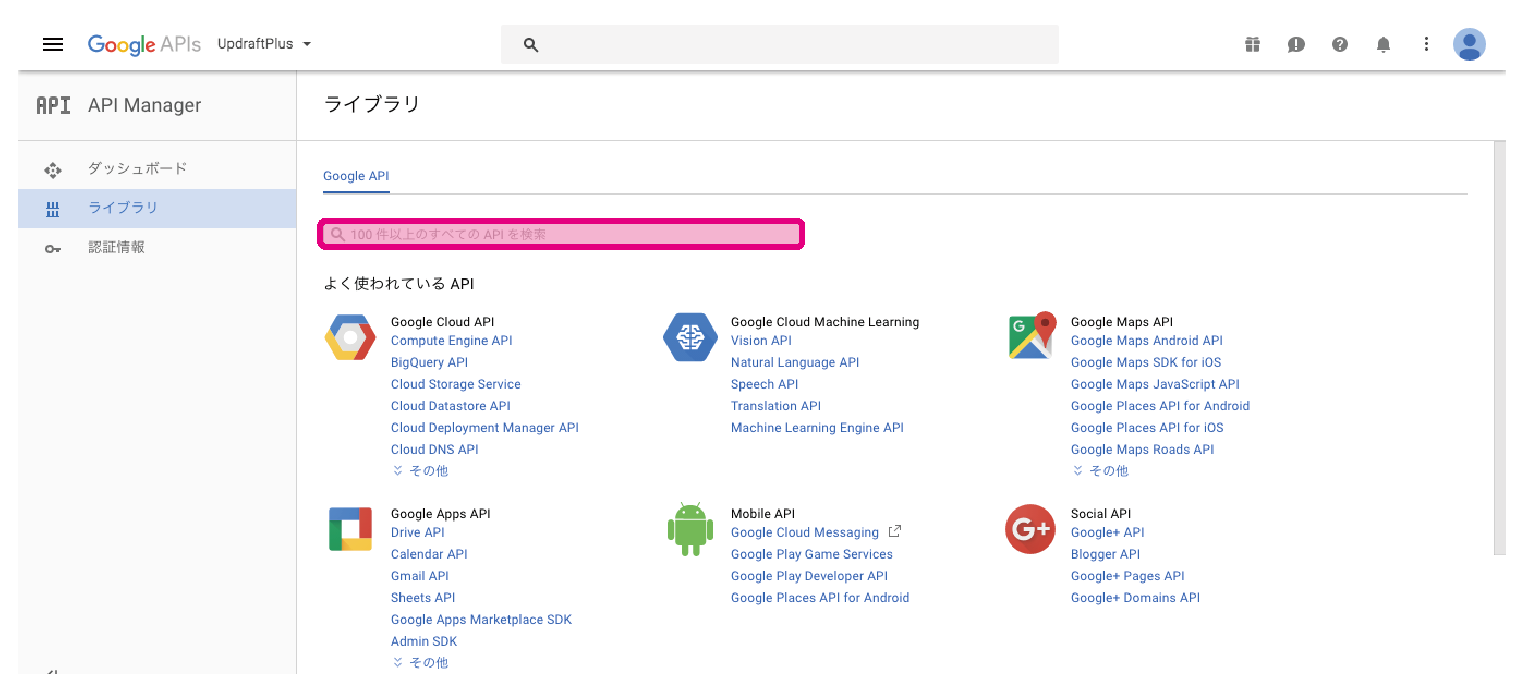The width and height of the screenshot is (1523, 692).
Task: Click the external link icon beside Cloud Messaging
Action: [895, 532]
